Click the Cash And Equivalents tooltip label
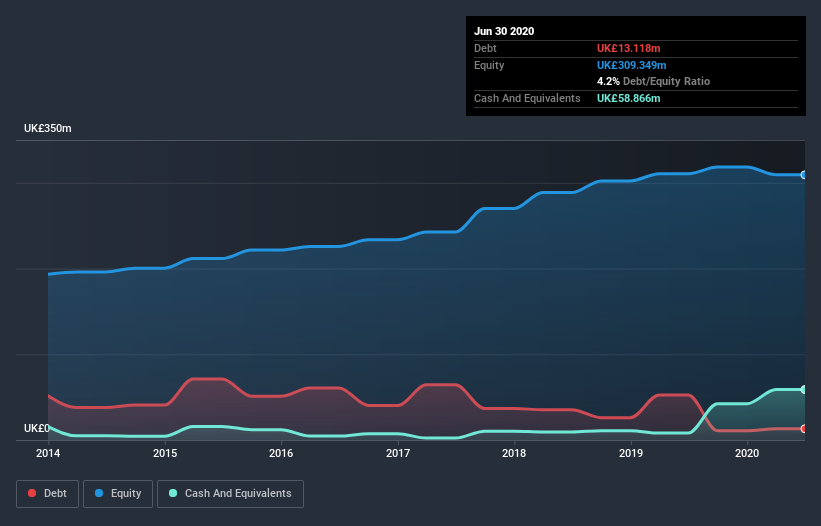Image resolution: width=821 pixels, height=526 pixels. tap(527, 98)
